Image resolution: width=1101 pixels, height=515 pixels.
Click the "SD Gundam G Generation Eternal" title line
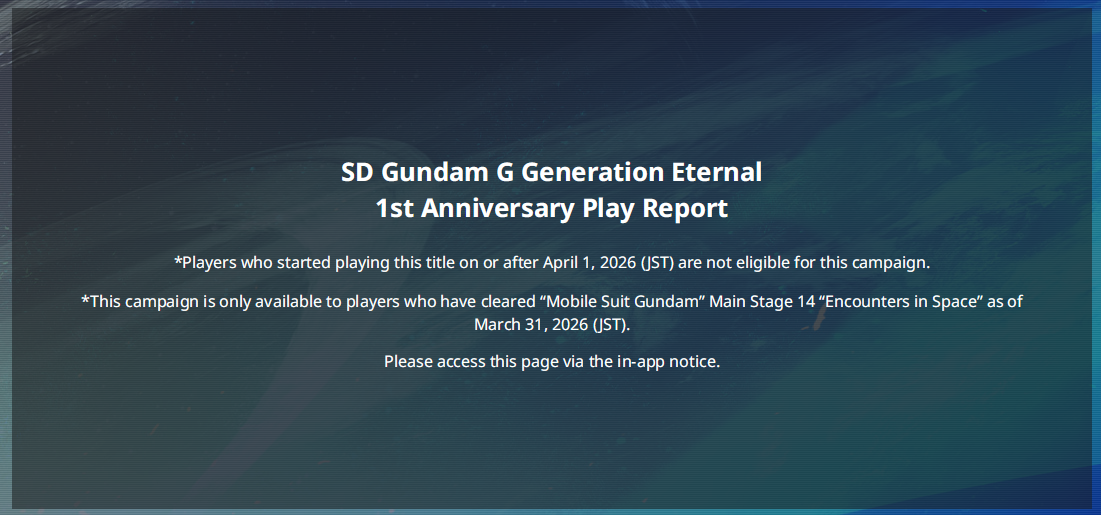(551, 172)
